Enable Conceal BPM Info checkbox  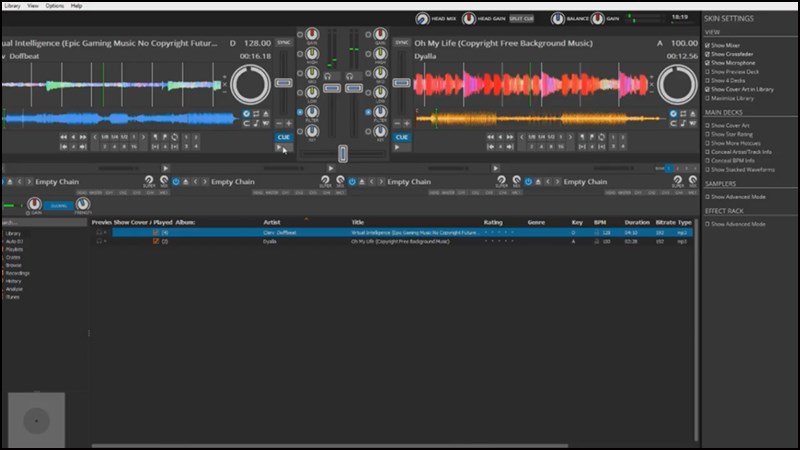pos(708,161)
